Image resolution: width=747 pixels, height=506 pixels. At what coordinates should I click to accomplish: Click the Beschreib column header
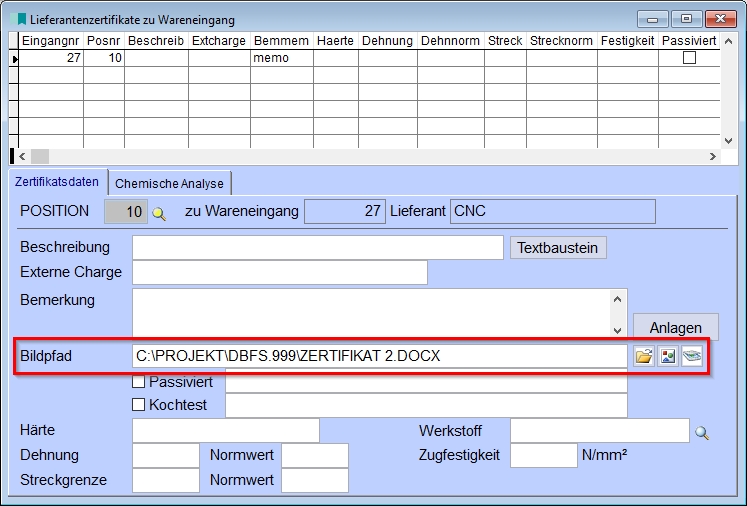tap(156, 41)
